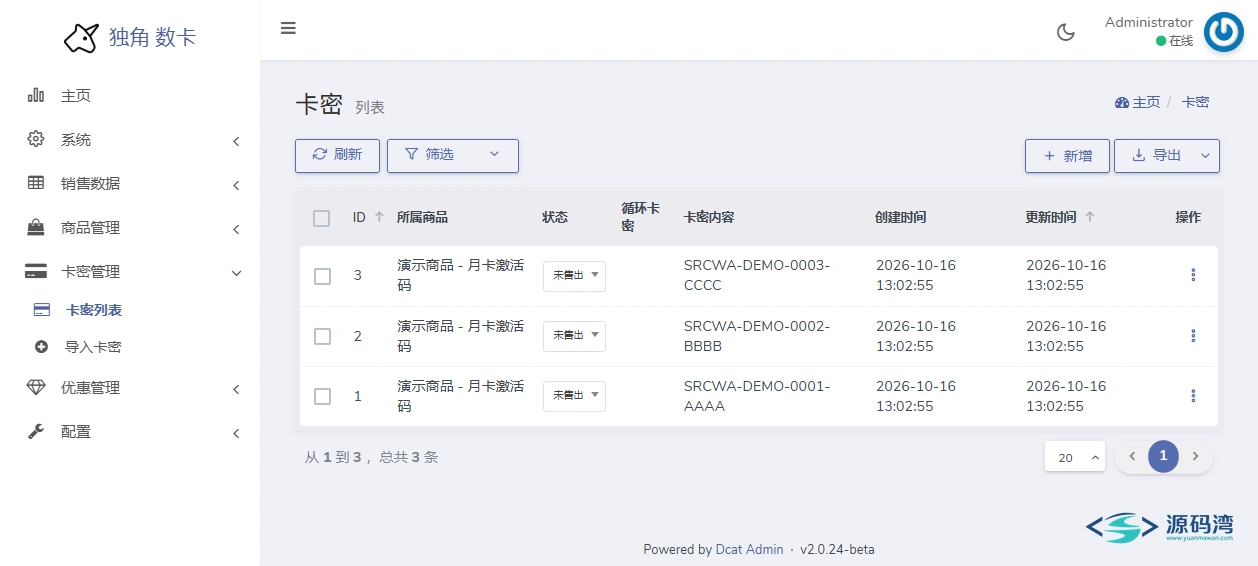Click the 卡密 breadcrumb text
The height and width of the screenshot is (566, 1258).
tap(1195, 102)
